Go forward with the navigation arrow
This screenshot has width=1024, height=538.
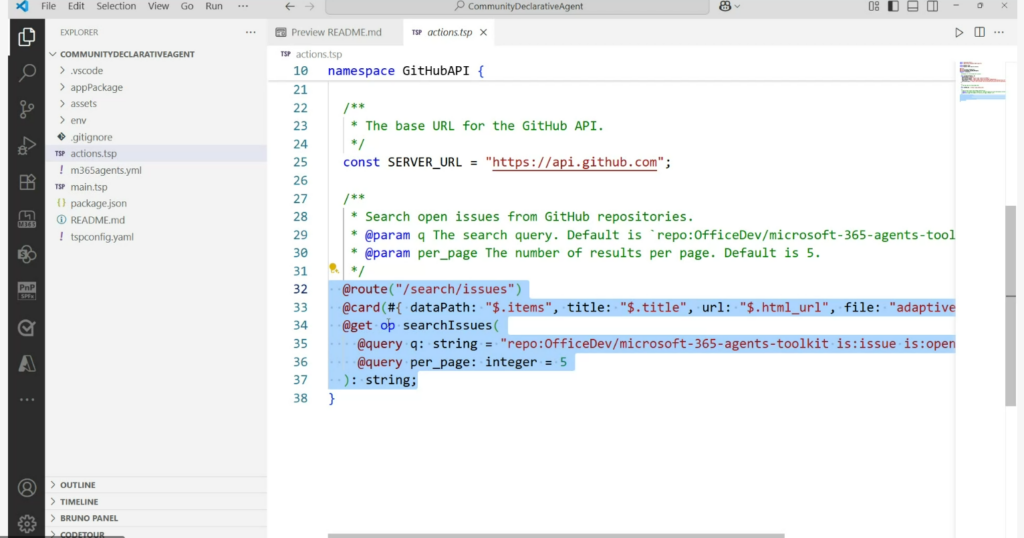310,7
